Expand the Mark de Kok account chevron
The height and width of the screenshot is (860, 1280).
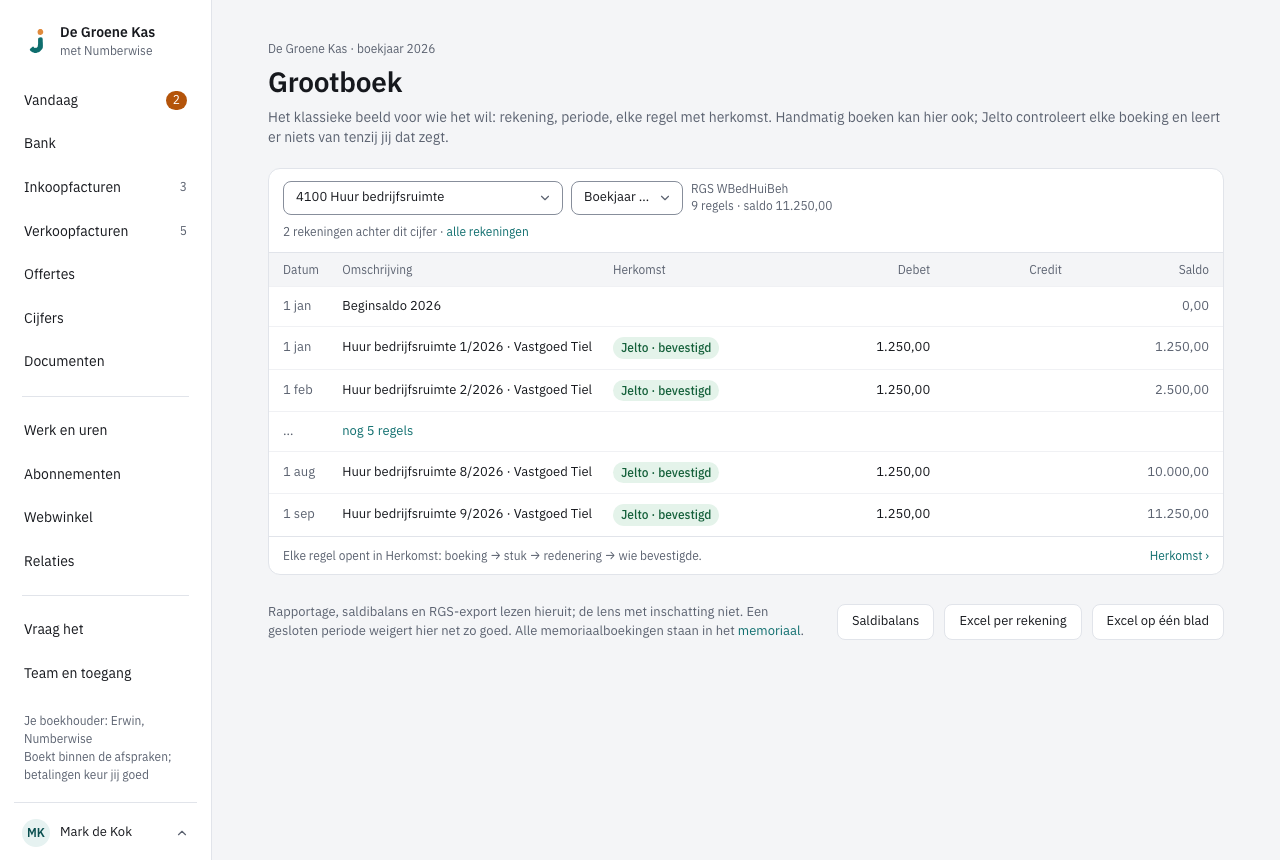click(x=182, y=833)
